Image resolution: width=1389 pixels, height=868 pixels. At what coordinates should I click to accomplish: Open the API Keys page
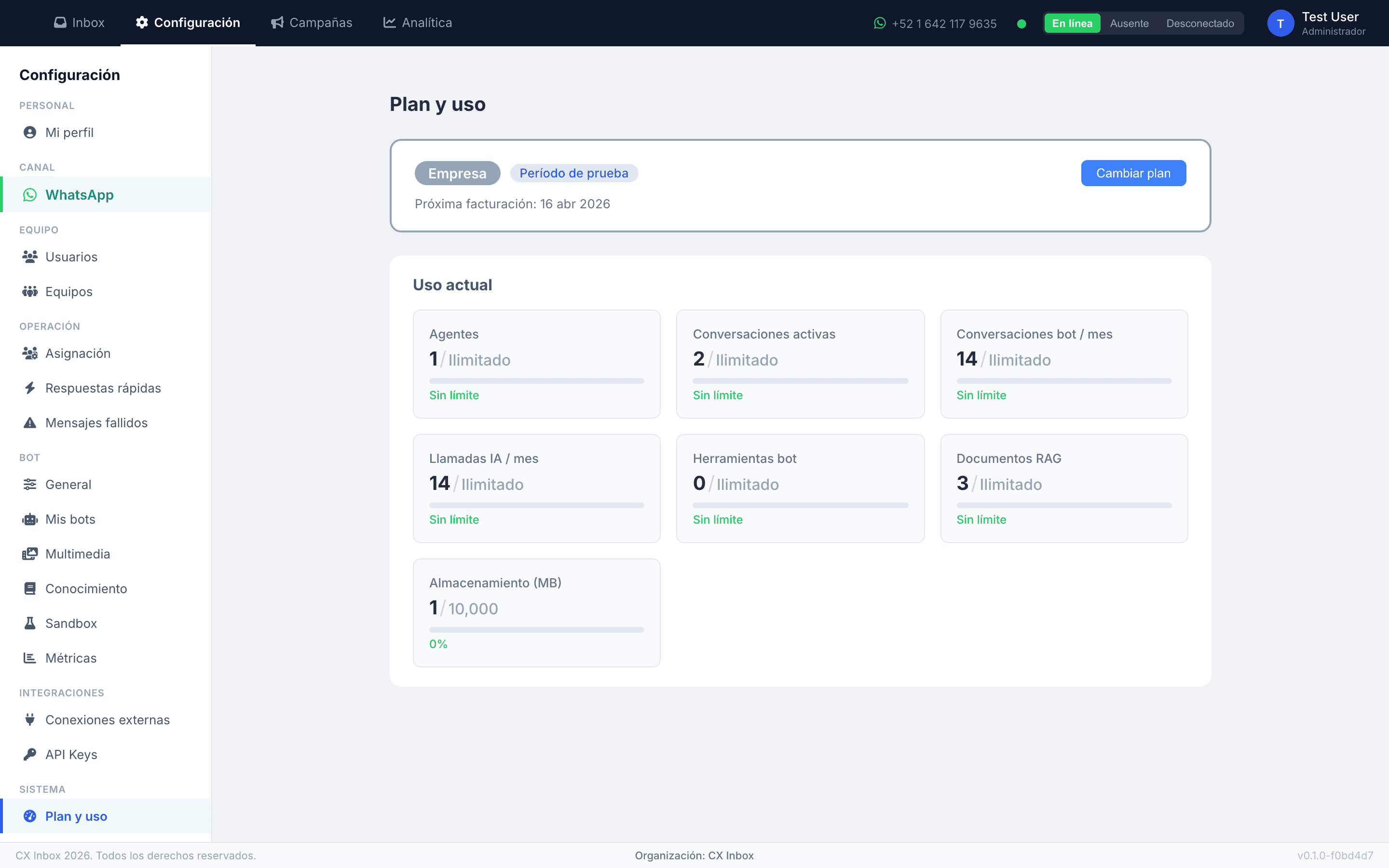tap(106, 754)
